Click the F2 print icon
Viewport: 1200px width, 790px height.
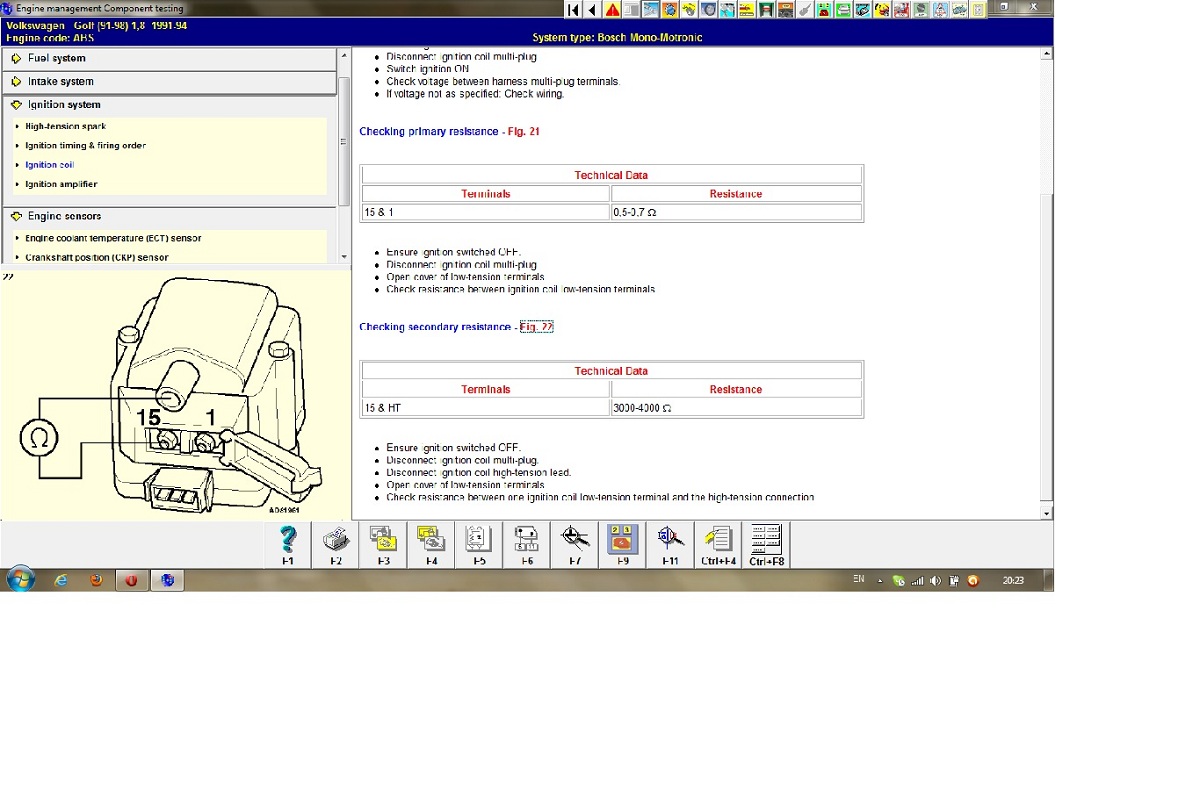click(x=336, y=540)
